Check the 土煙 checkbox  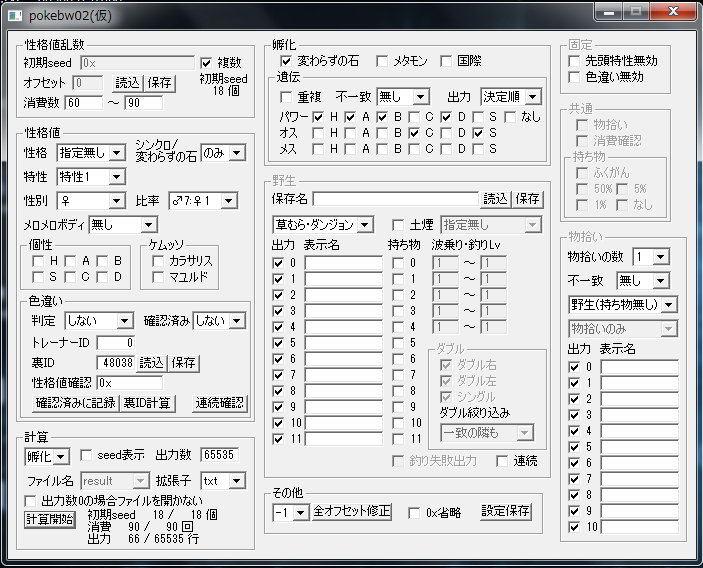coord(398,225)
